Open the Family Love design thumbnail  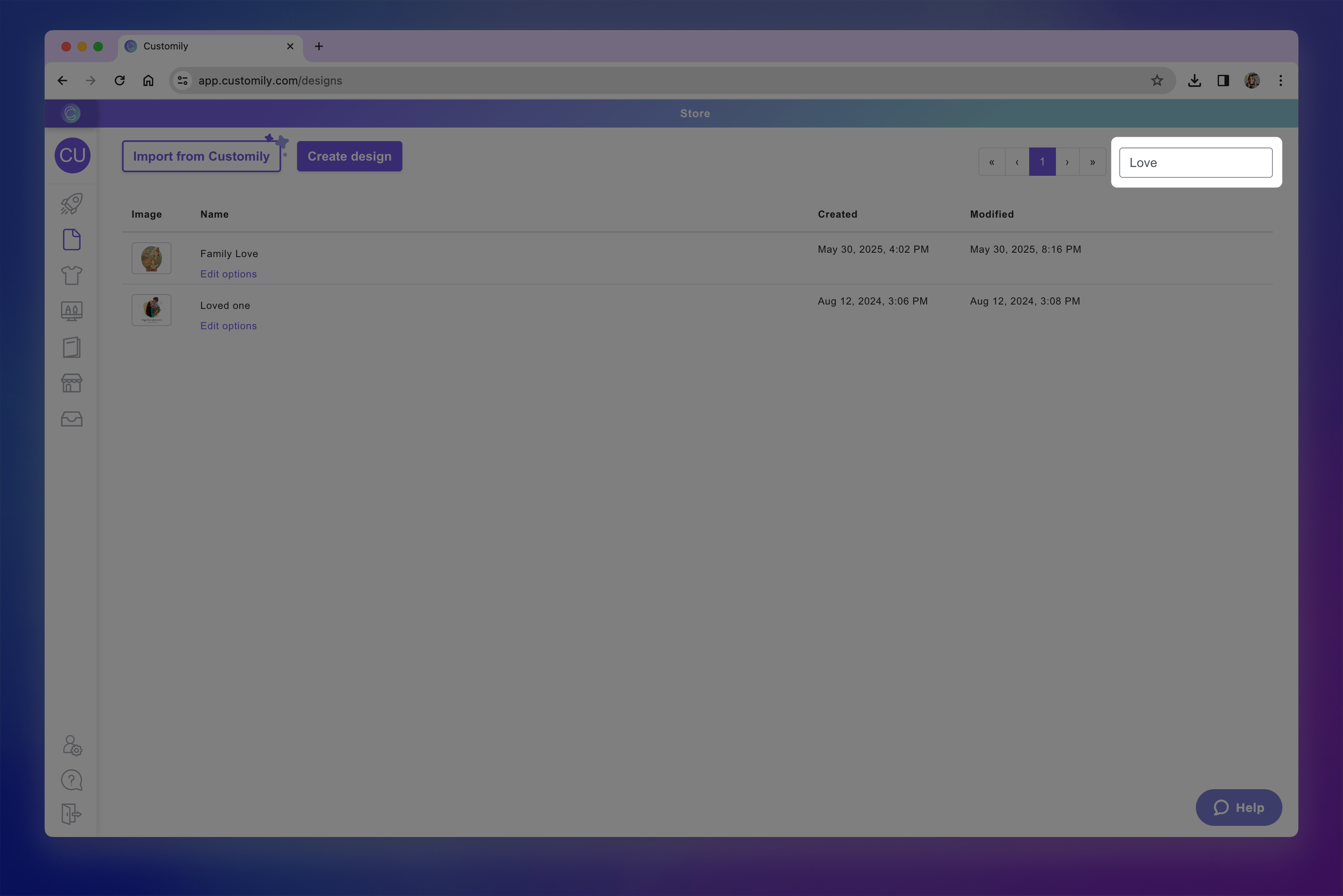(x=152, y=258)
